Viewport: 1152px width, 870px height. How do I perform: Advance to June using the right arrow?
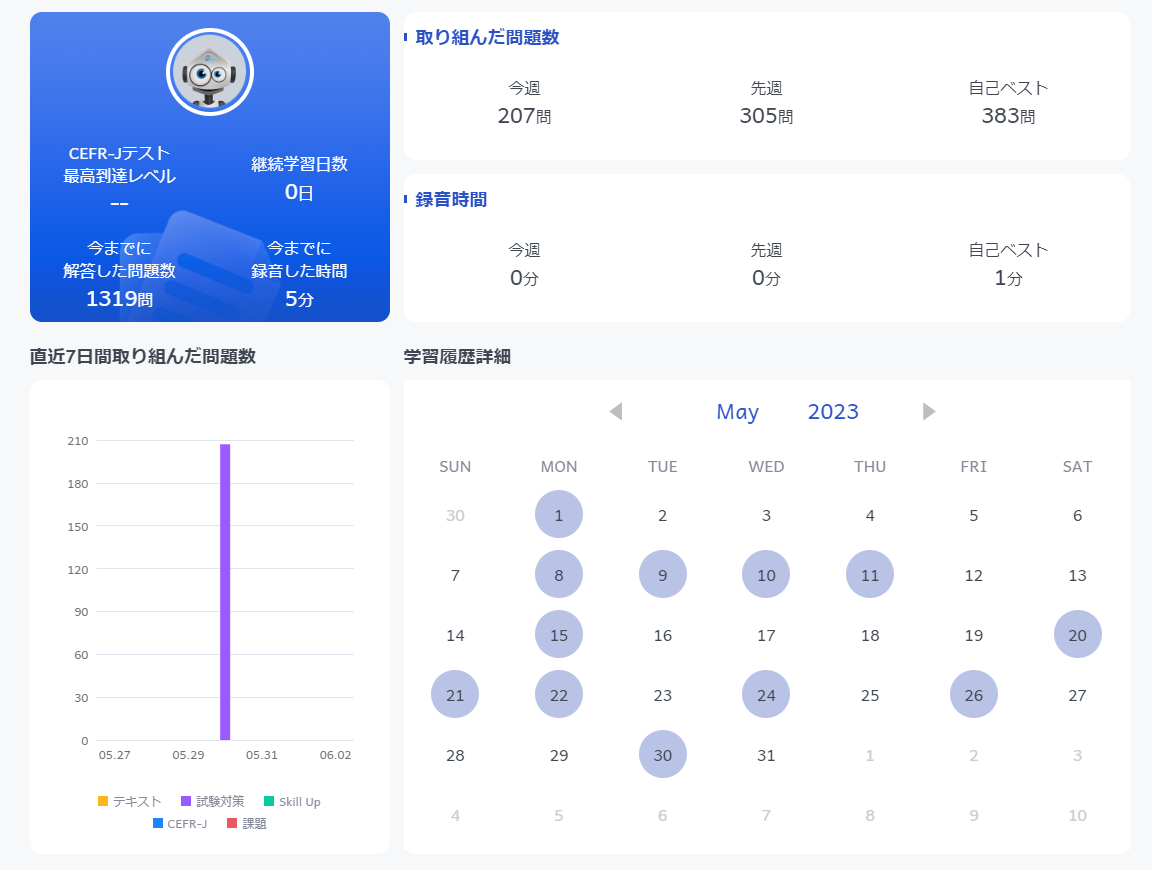pos(929,411)
